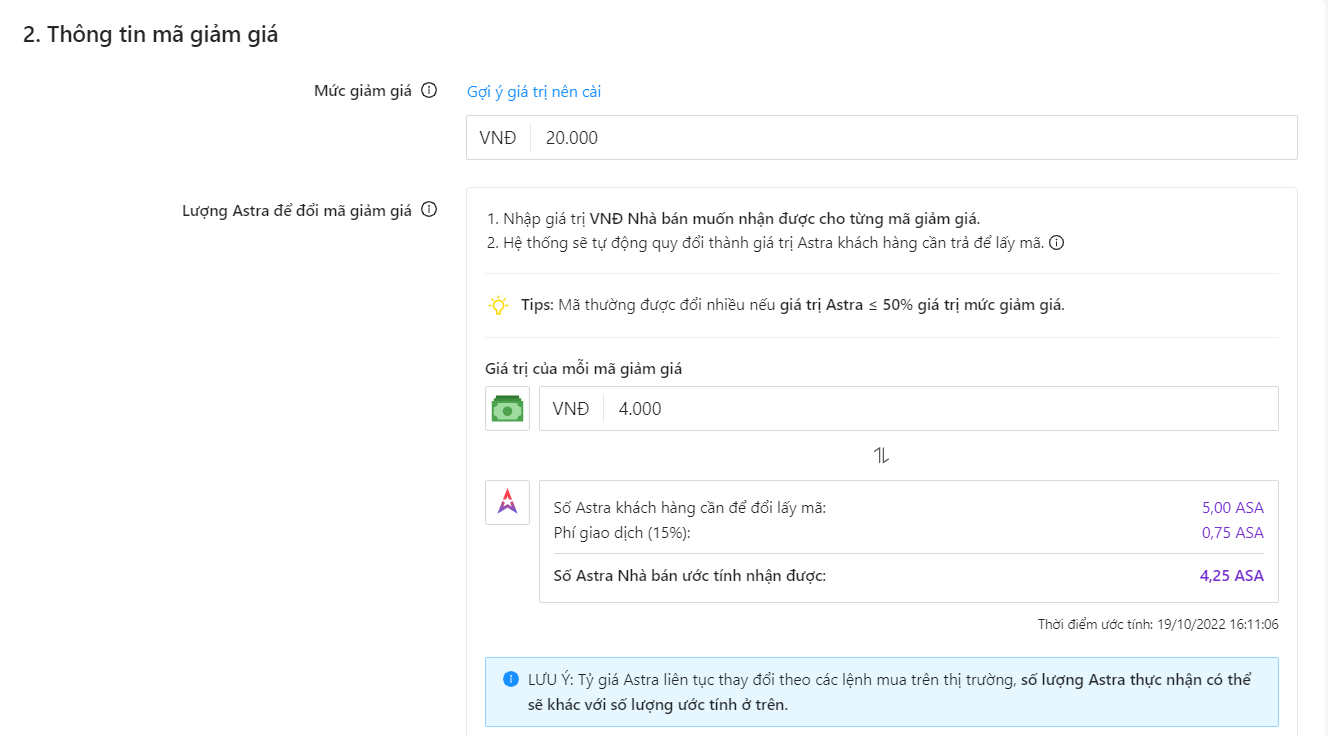Click the bold '4,25 ASA' value
This screenshot has height=736, width=1328.
(x=1232, y=576)
